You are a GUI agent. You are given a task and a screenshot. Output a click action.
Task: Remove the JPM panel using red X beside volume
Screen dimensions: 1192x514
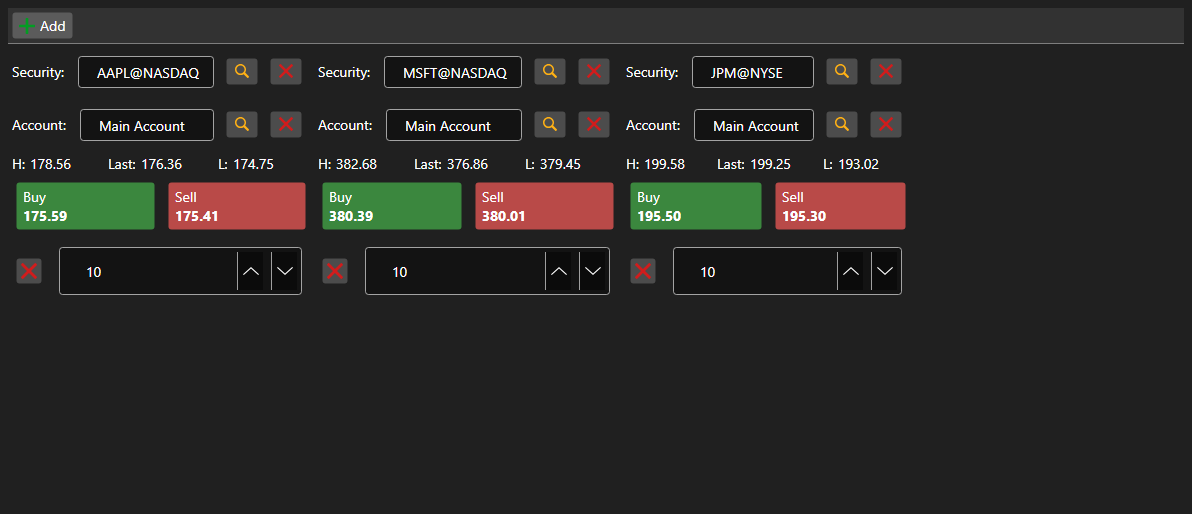tap(643, 271)
